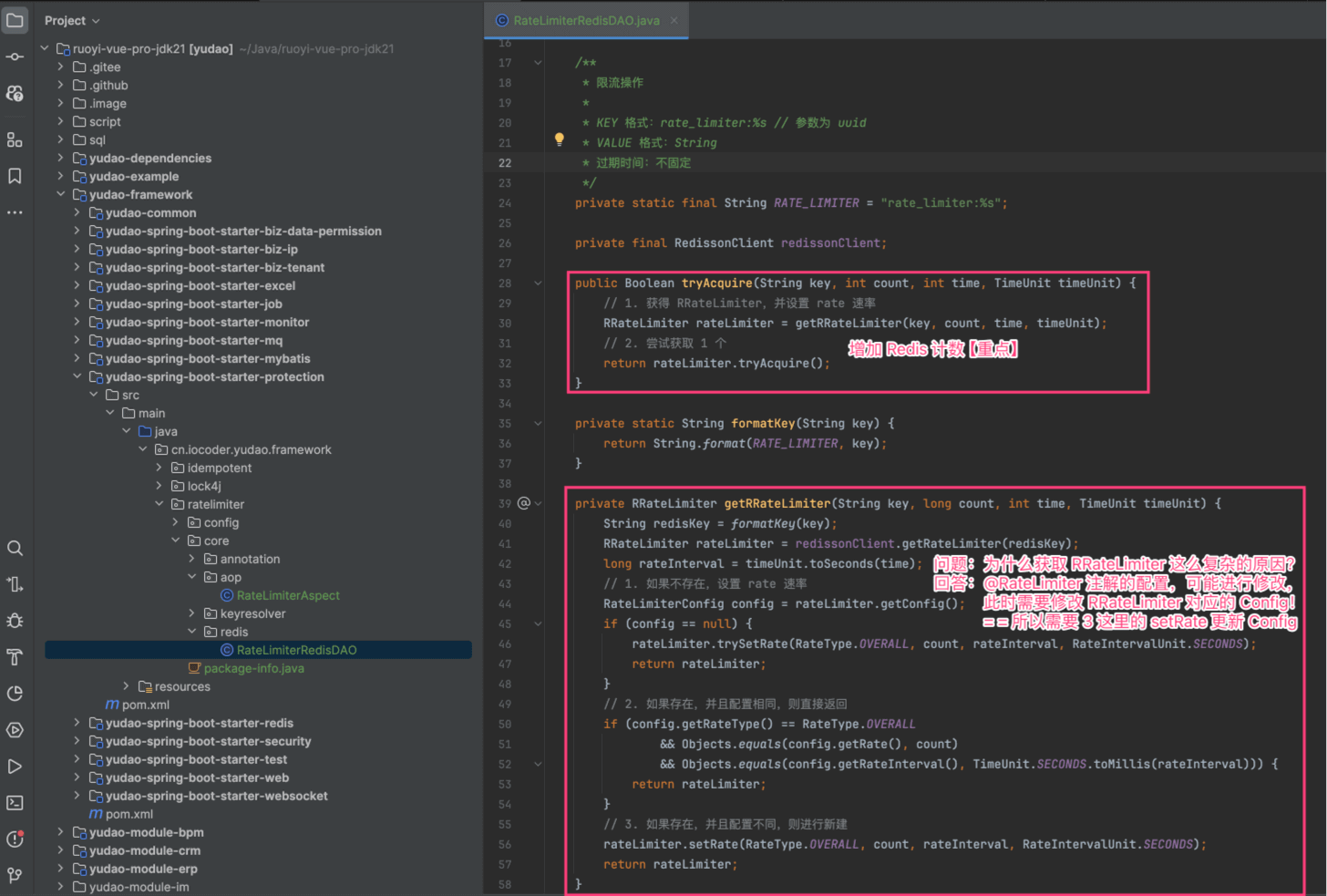Close the RateLimiterRedisDAO.java tab
1327x896 pixels.
pyautogui.click(x=674, y=20)
